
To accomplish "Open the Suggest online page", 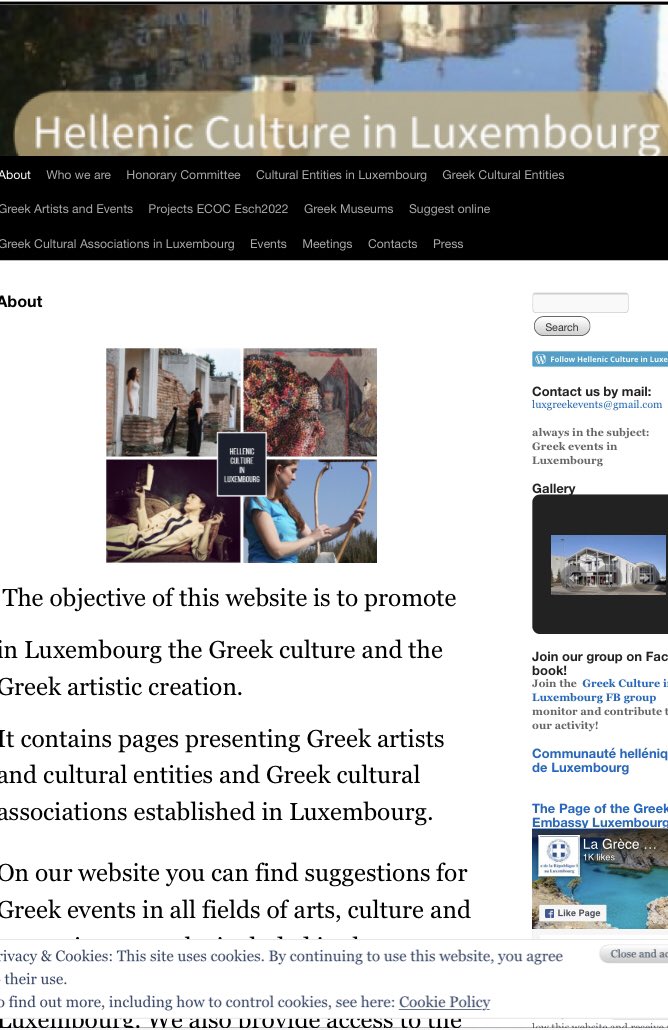I will click(449, 209).
